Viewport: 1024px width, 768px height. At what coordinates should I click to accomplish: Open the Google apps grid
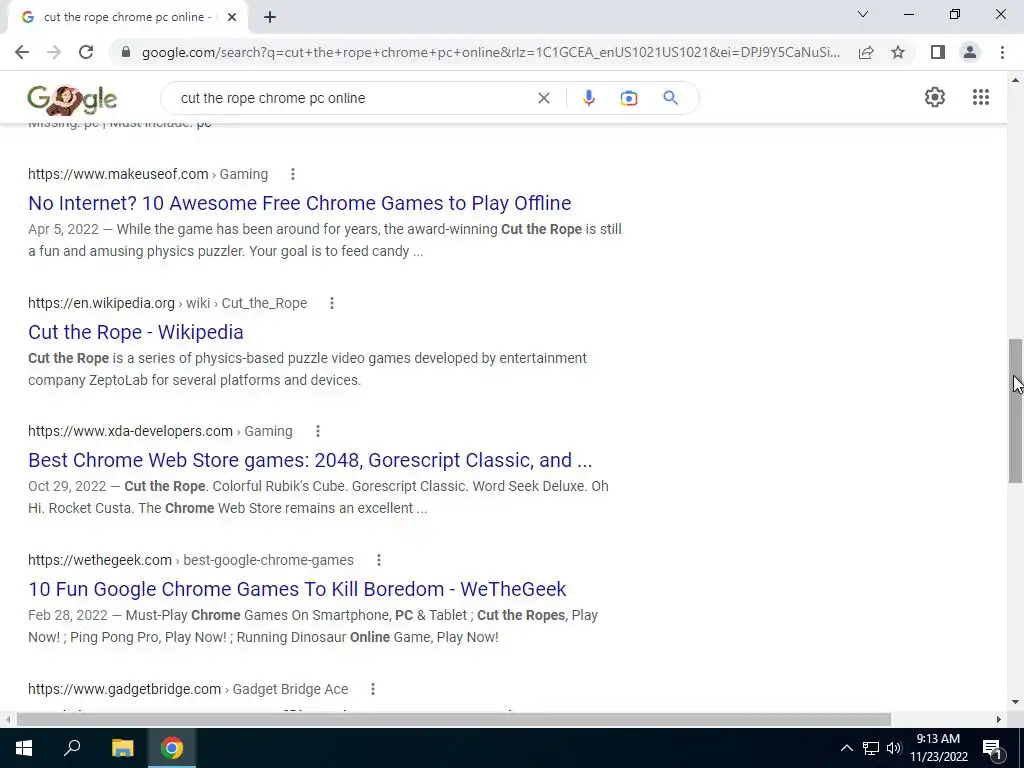tap(980, 97)
